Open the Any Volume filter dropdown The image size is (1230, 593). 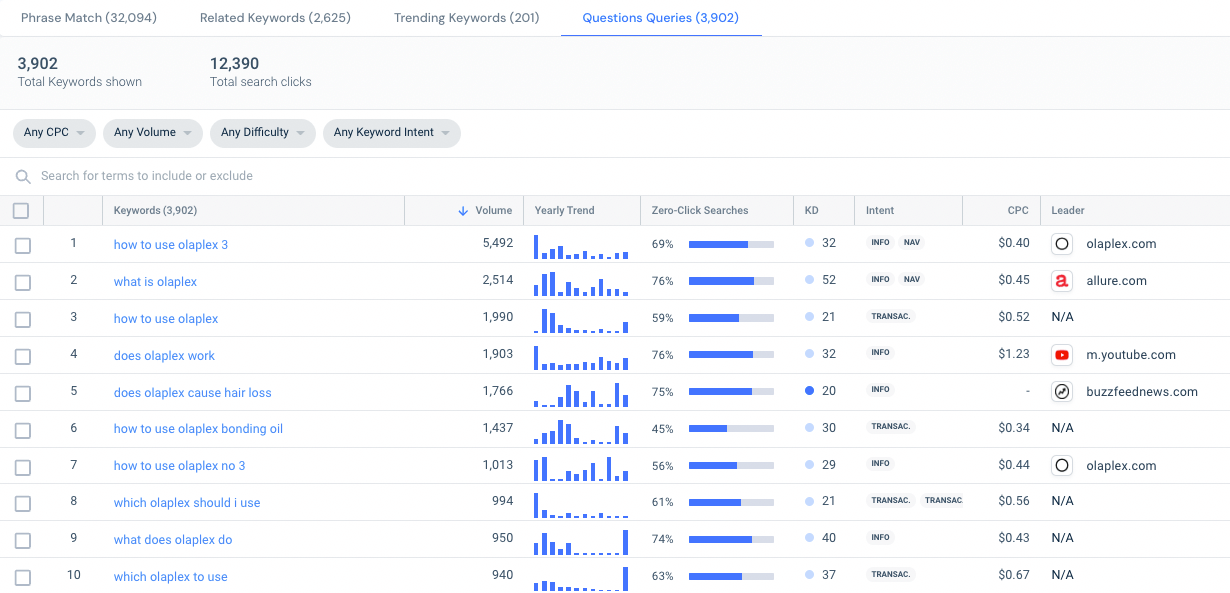(x=153, y=133)
